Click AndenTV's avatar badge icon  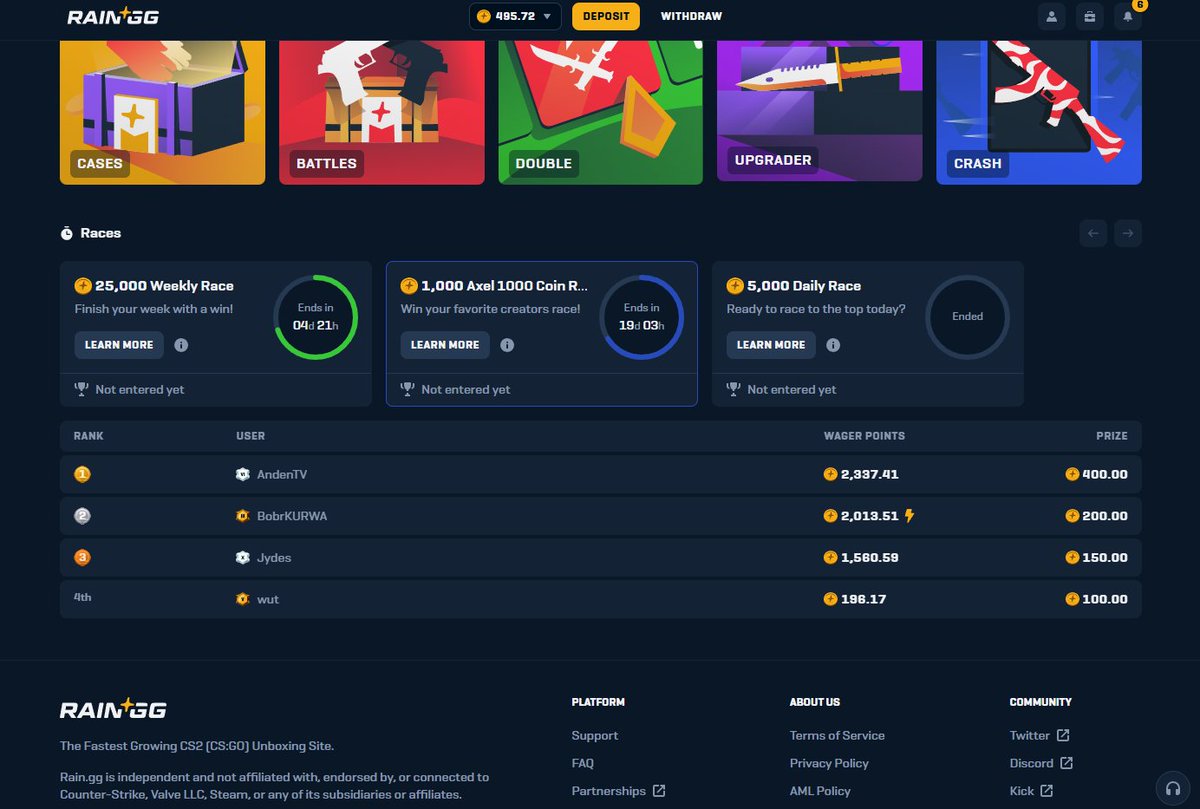click(x=242, y=475)
